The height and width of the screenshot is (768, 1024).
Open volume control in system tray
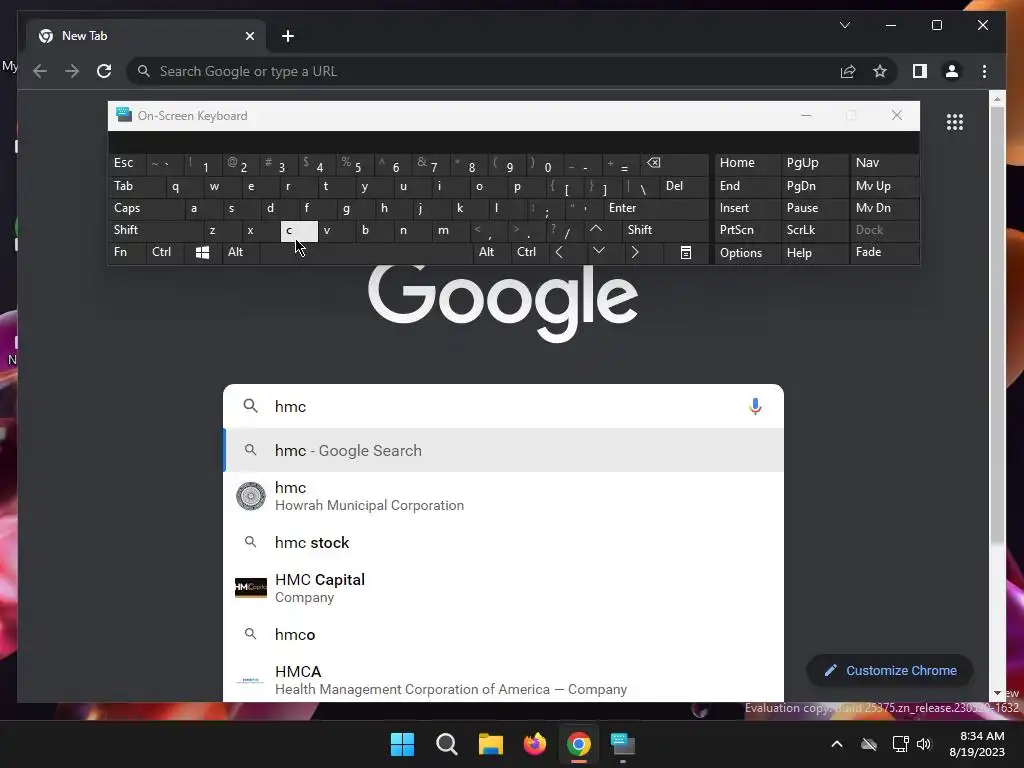pyautogui.click(x=923, y=744)
